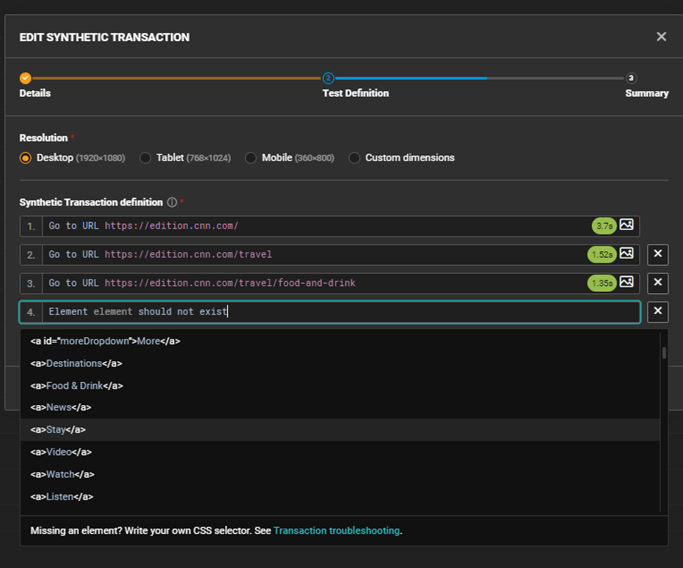Open the Transaction troubleshooting link
This screenshot has height=568, width=683.
pos(336,531)
